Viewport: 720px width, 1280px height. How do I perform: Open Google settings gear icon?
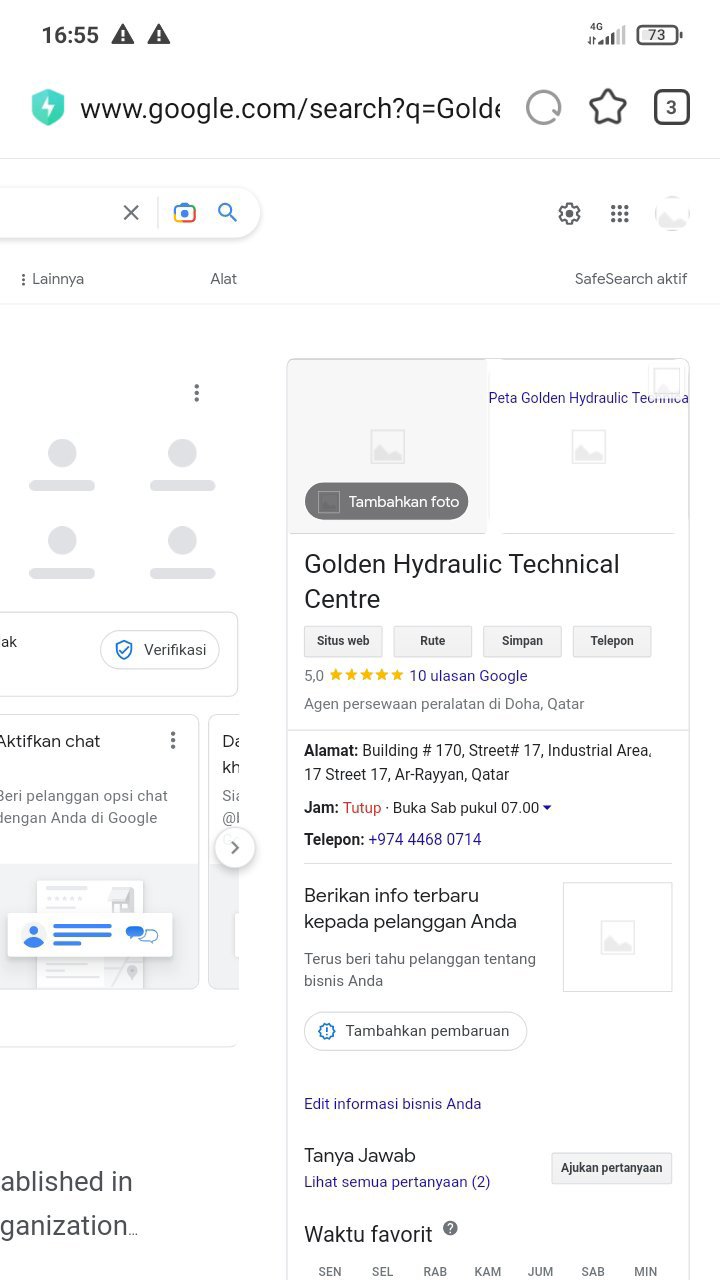tap(569, 213)
